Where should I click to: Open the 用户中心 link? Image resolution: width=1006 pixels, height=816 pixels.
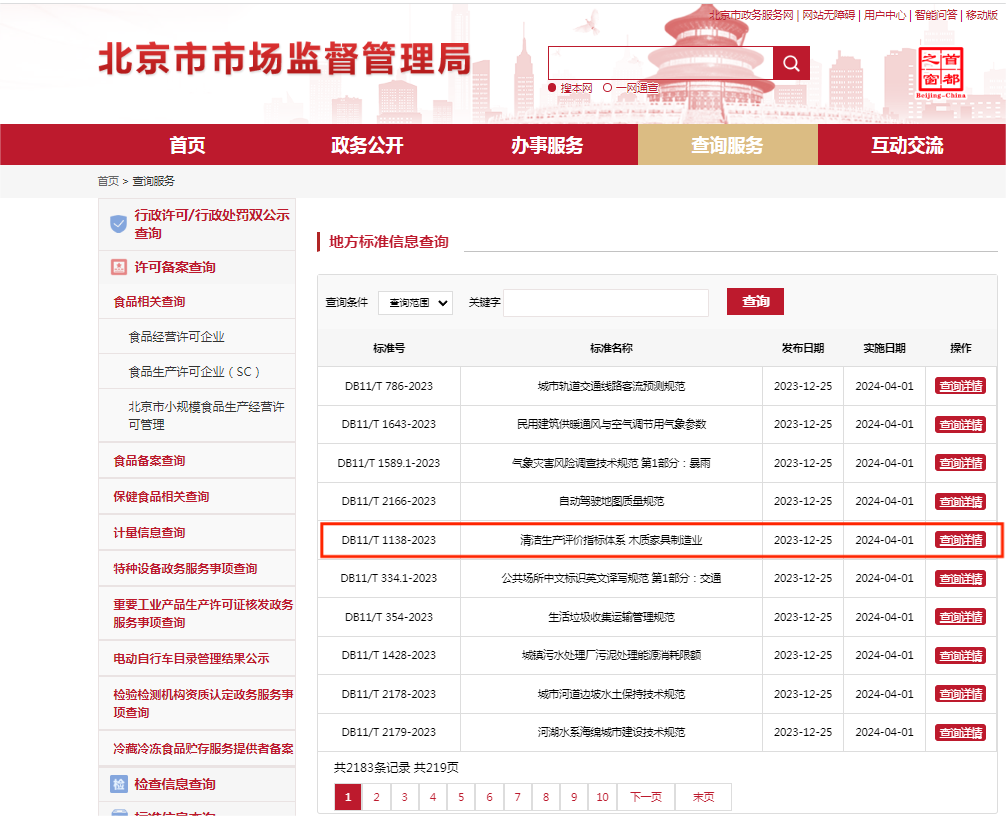[x=885, y=15]
